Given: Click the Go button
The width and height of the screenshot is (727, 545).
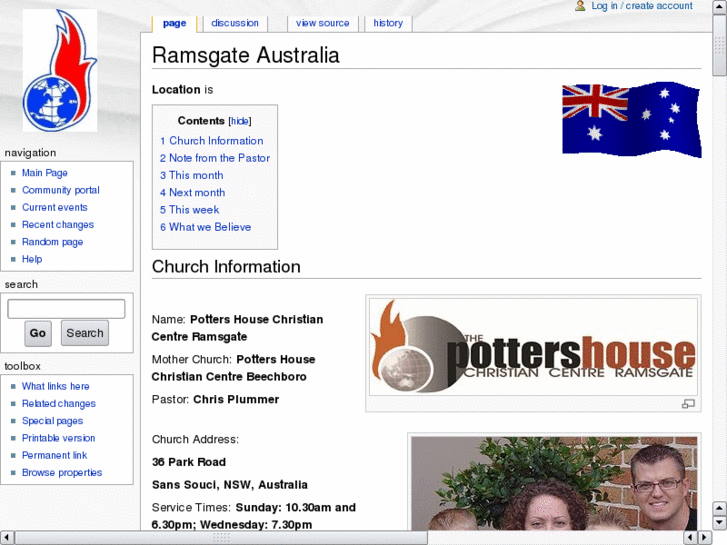Looking at the screenshot, I should 38,333.
